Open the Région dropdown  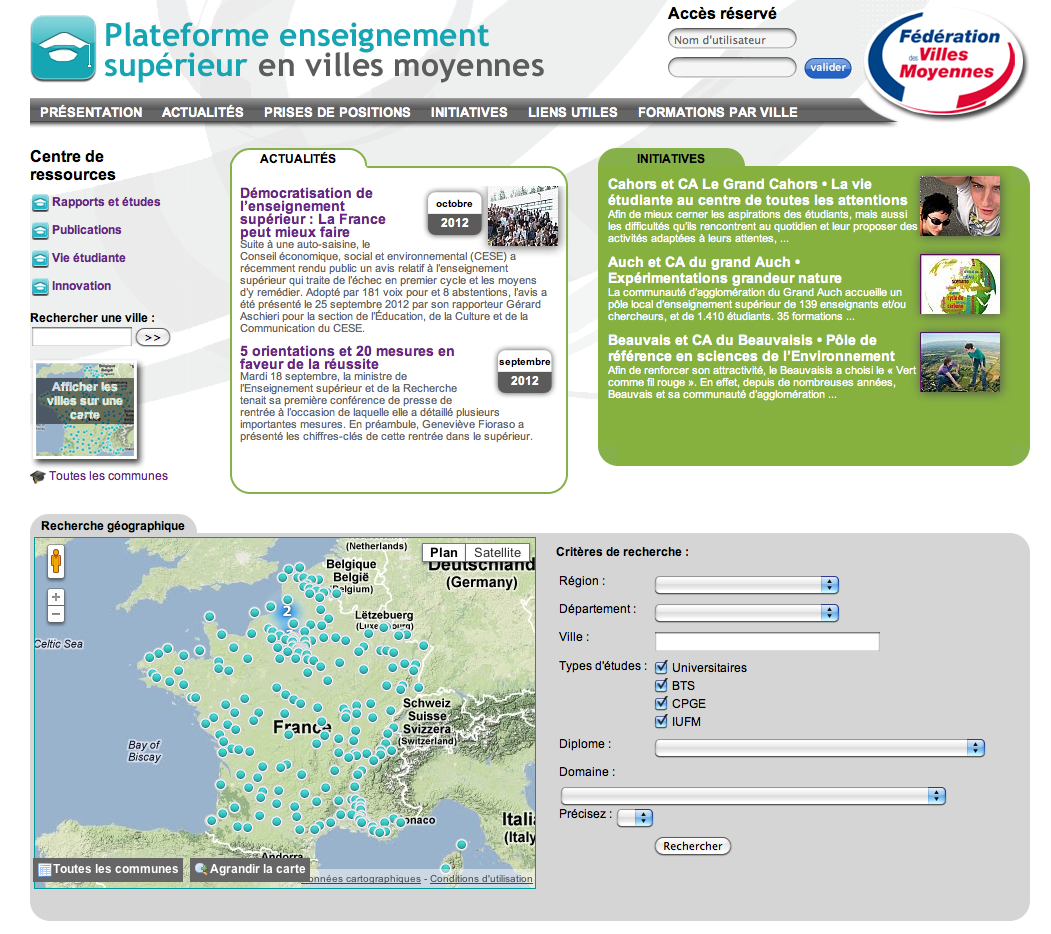[x=747, y=585]
